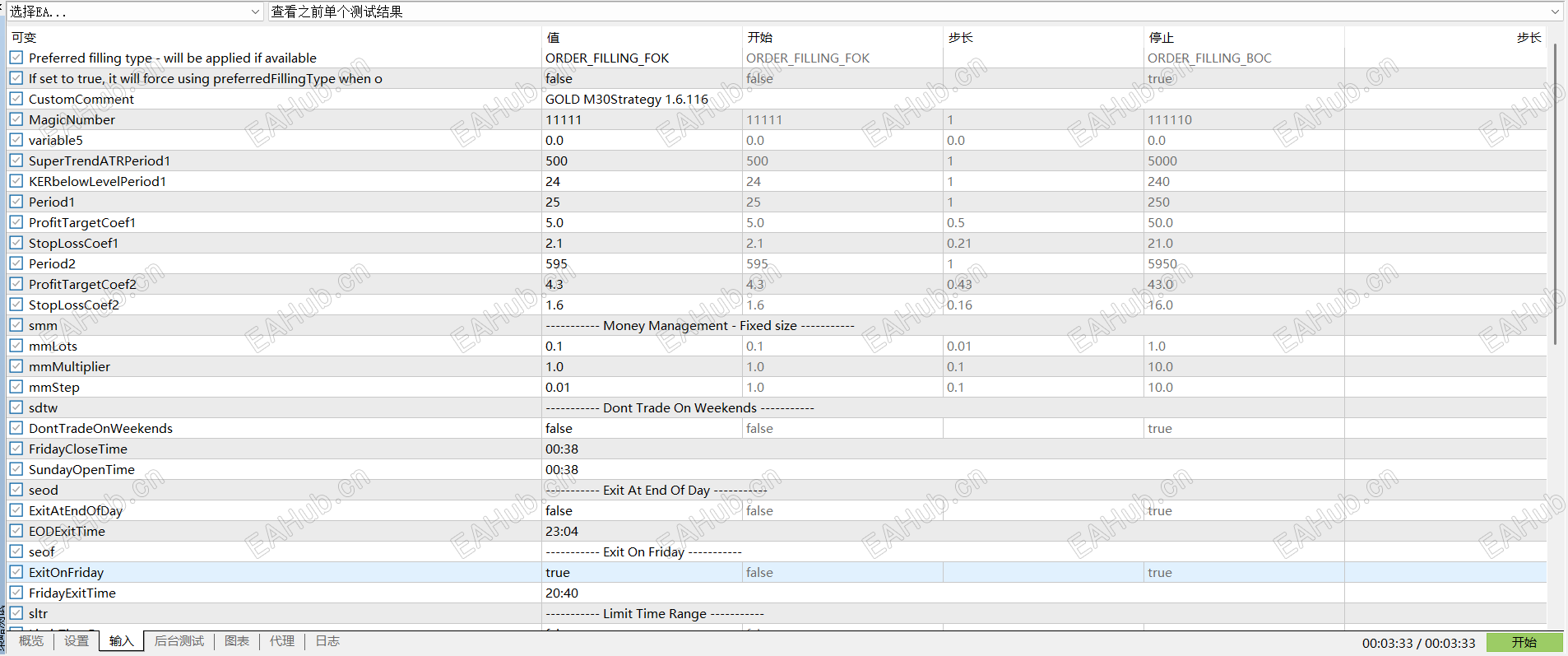This screenshot has height=656, width=1568.
Task: Toggle the ProfitTargetCoef2 checkbox
Action: [16, 284]
